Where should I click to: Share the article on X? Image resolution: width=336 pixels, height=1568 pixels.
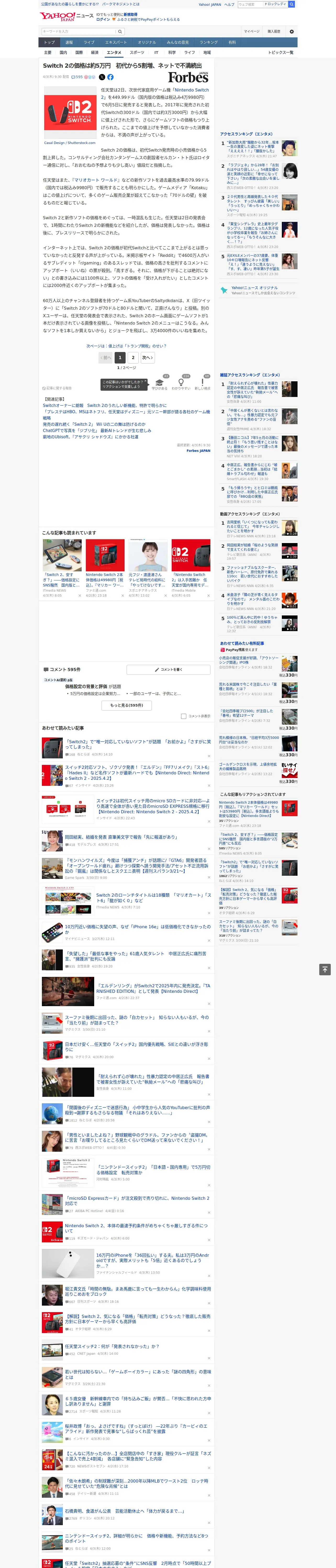click(102, 77)
